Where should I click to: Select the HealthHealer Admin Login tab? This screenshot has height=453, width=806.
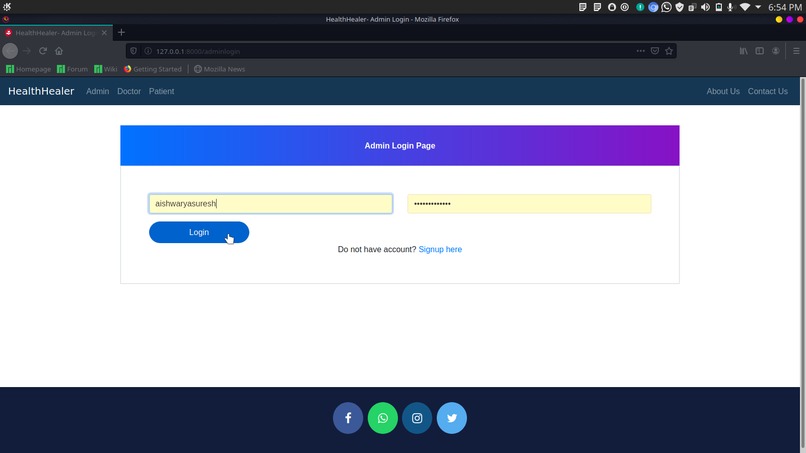(55, 32)
